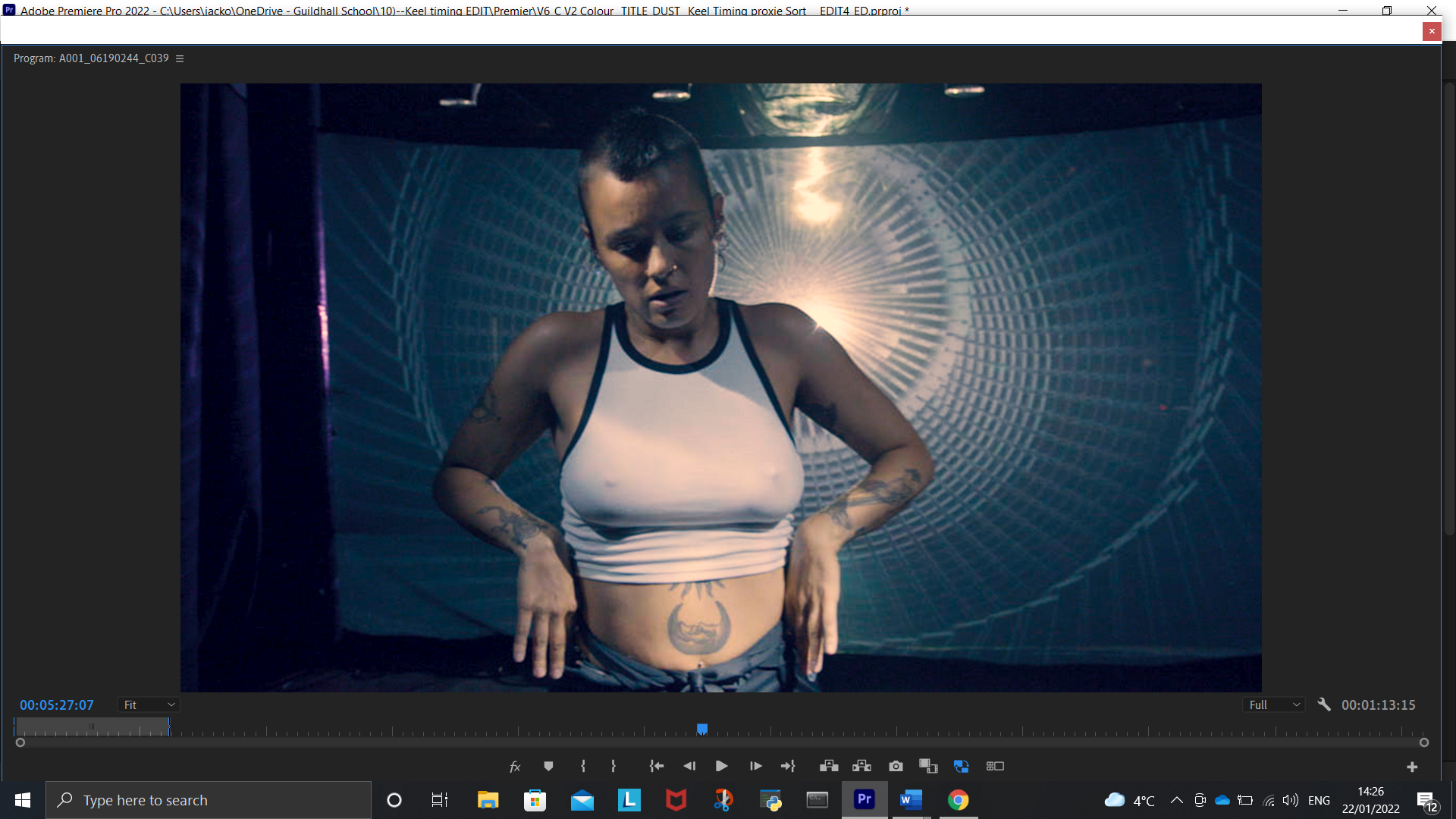
Task: Toggle multi-camera view icon
Action: [995, 767]
